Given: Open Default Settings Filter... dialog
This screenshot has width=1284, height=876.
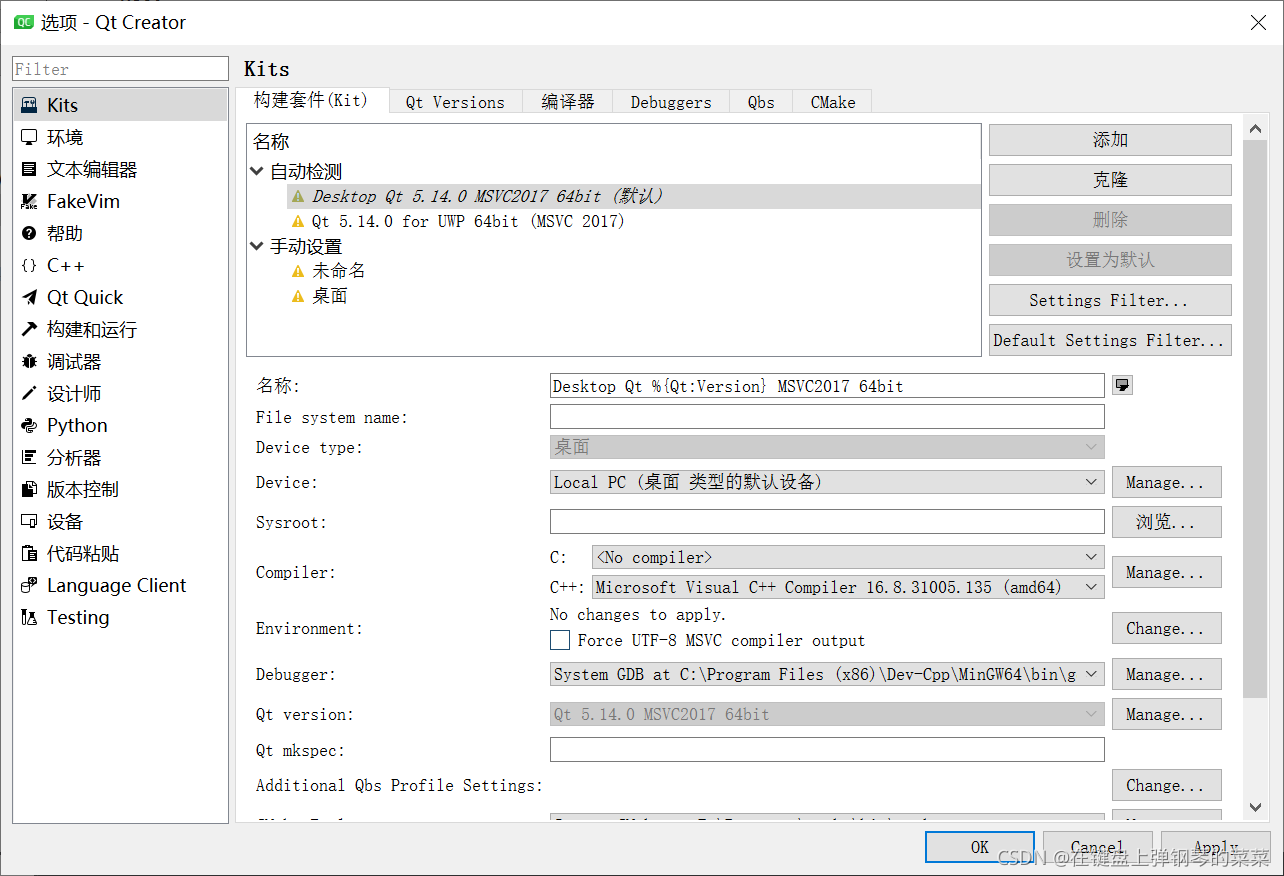Looking at the screenshot, I should coord(1110,340).
